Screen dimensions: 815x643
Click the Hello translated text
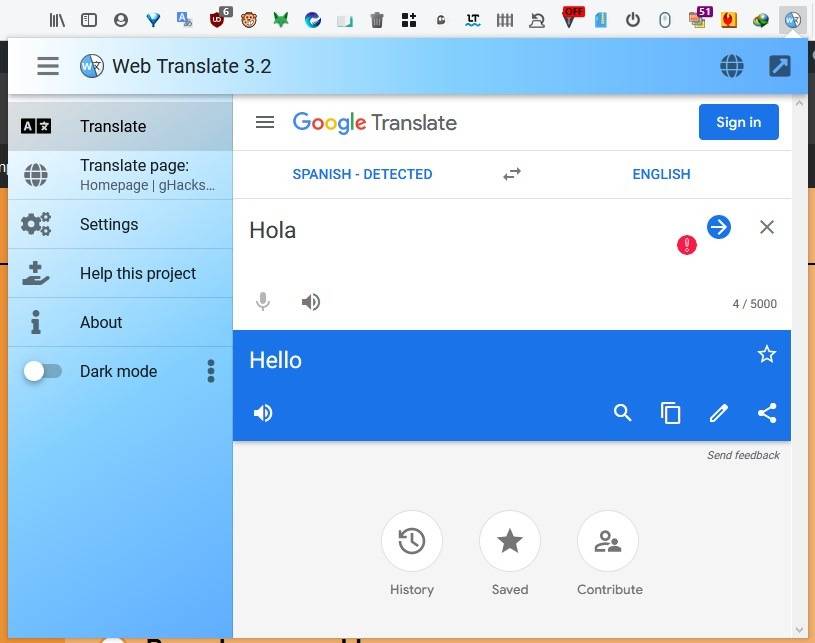pos(275,360)
